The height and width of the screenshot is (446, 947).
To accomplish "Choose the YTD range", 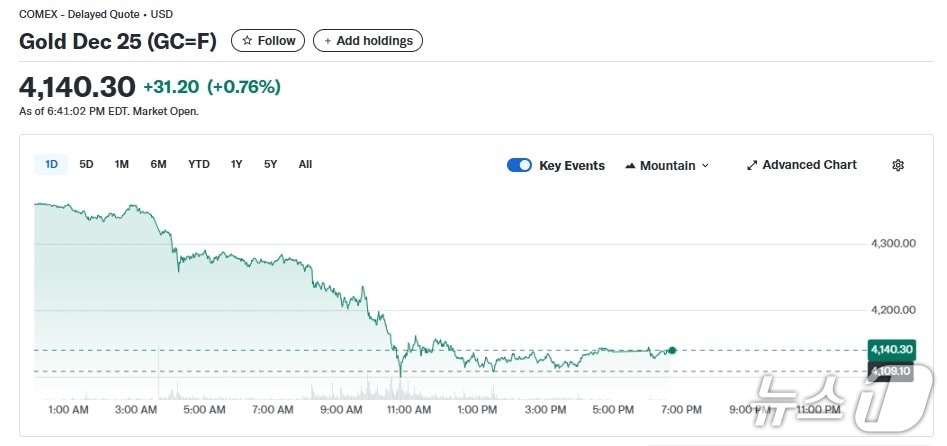I will click(199, 164).
